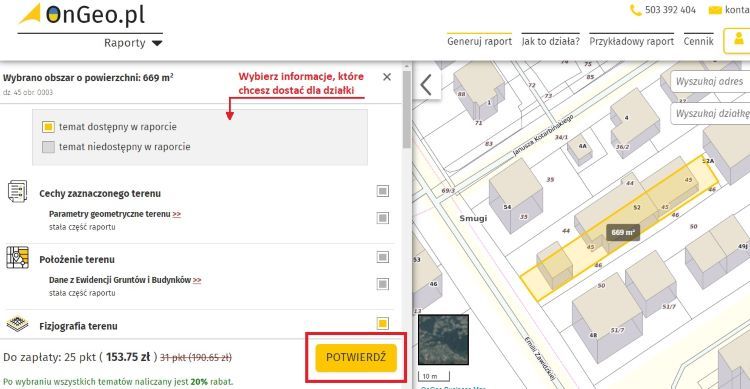This screenshot has width=750, height=389.
Task: Open the Generuj raport tab
Action: tap(479, 41)
